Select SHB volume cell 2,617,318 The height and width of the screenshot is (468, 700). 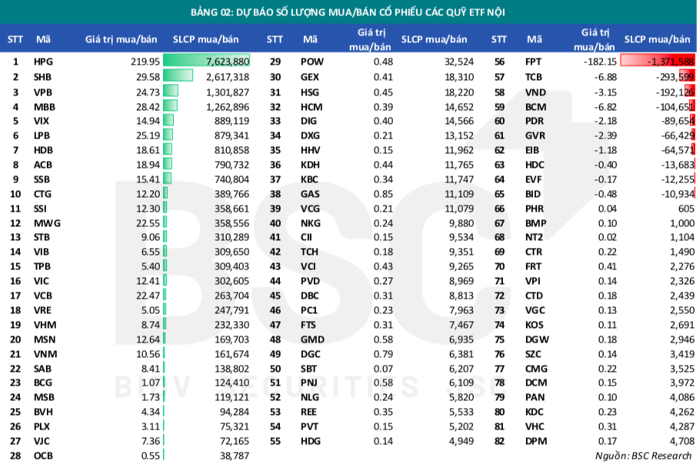222,76
